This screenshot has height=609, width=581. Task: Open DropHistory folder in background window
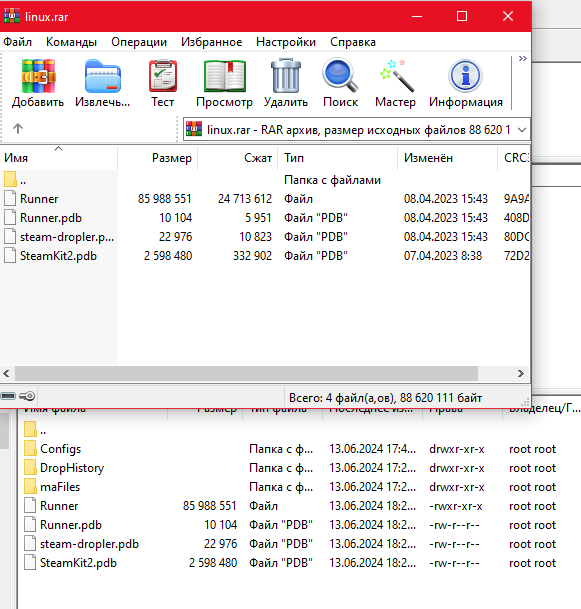(x=72, y=468)
